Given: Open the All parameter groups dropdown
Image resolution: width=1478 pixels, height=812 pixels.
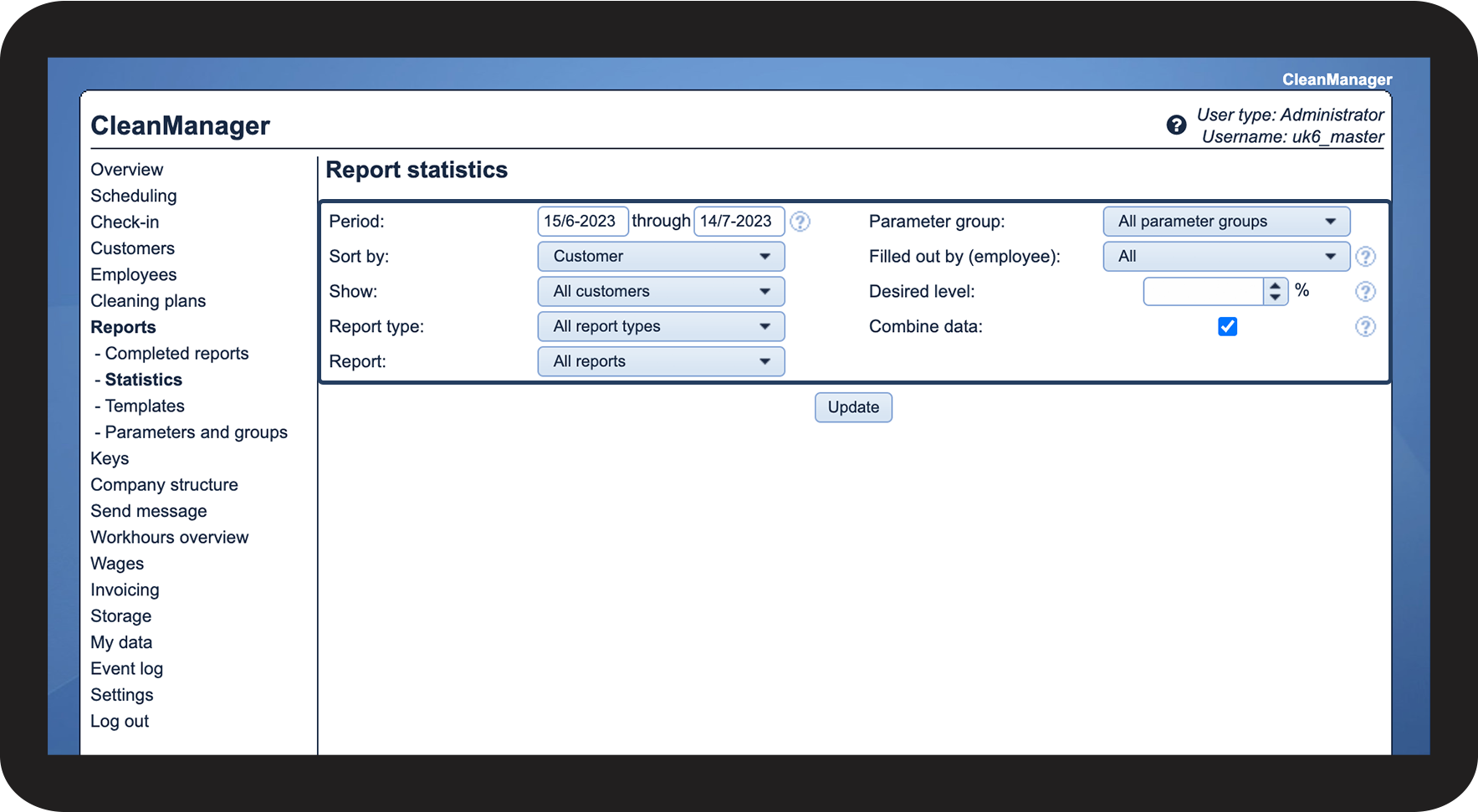Looking at the screenshot, I should pos(1225,222).
